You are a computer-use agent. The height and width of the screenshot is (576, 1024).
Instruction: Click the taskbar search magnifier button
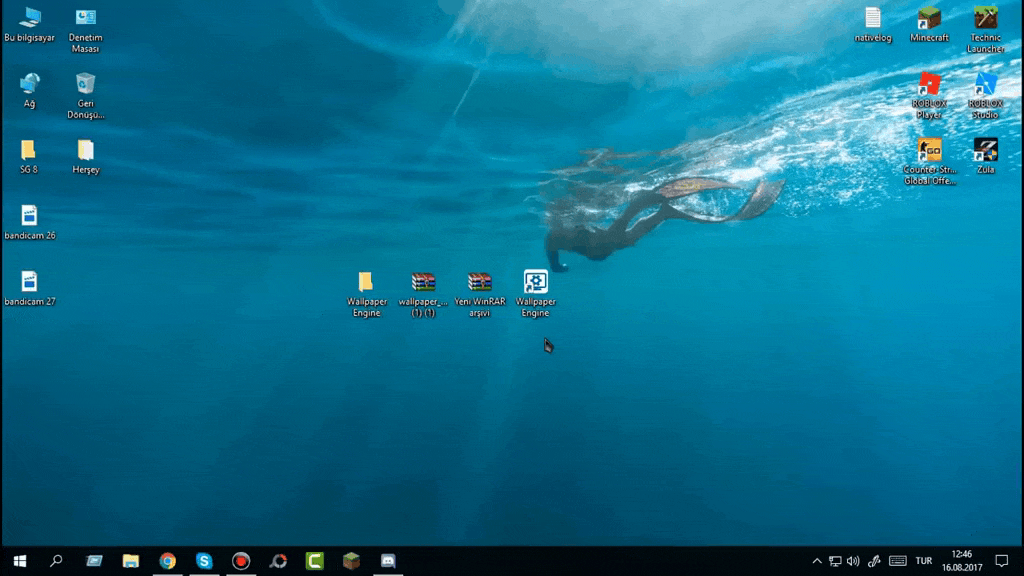click(x=56, y=561)
